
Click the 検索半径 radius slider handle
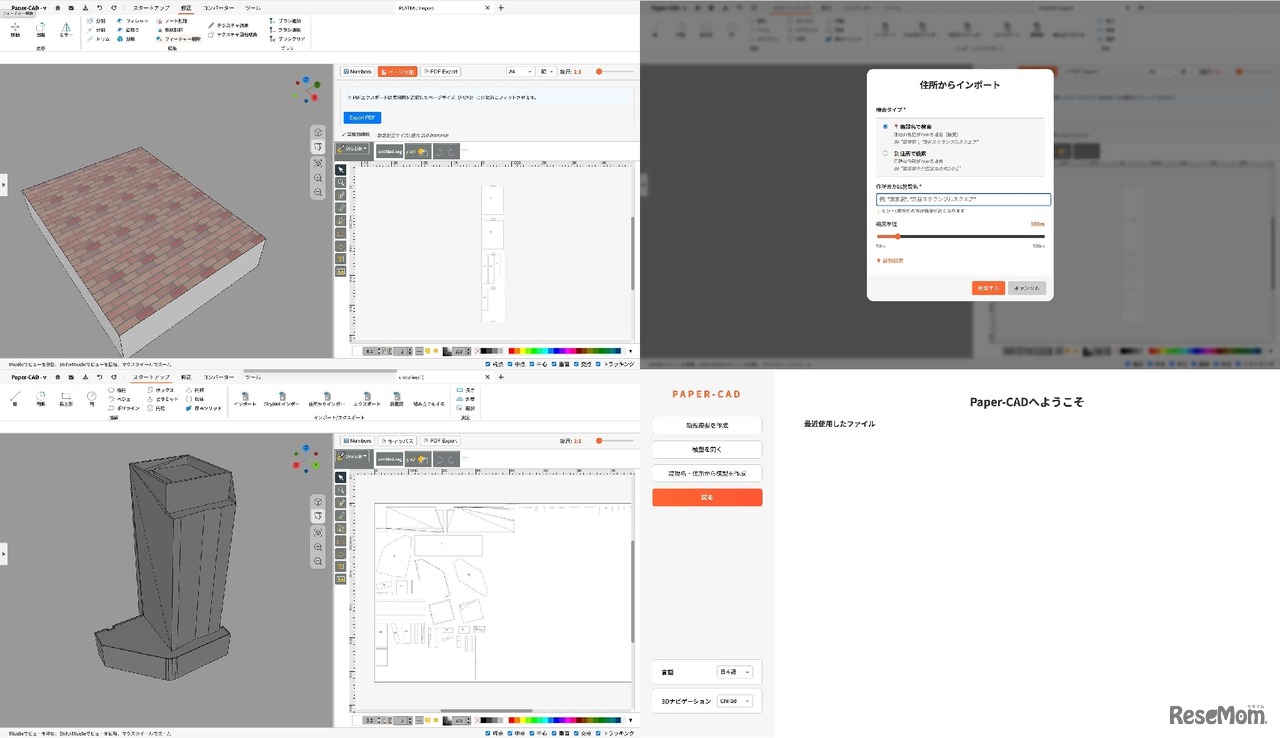coord(898,237)
